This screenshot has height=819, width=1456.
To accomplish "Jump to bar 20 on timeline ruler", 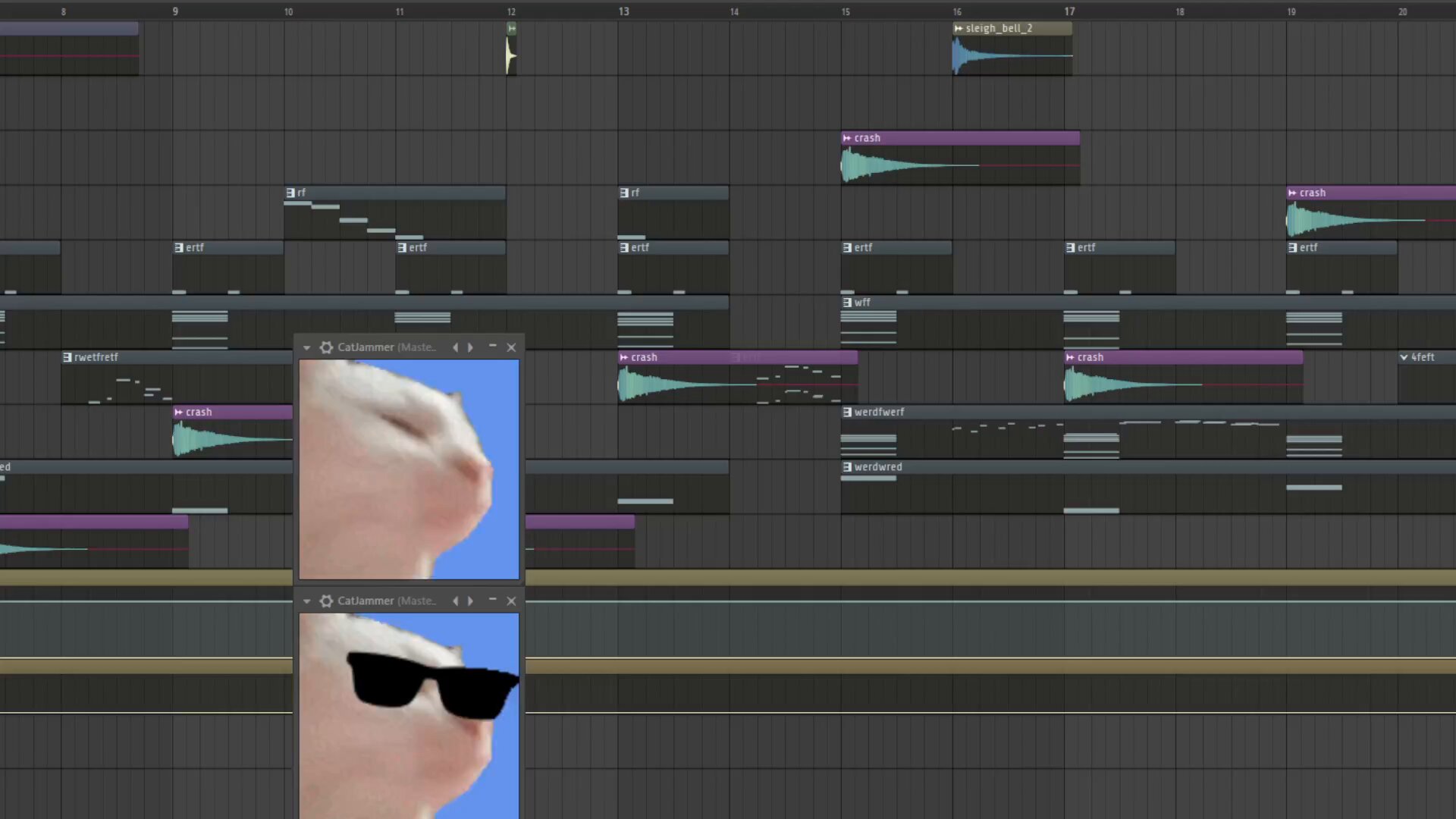I will [1403, 11].
